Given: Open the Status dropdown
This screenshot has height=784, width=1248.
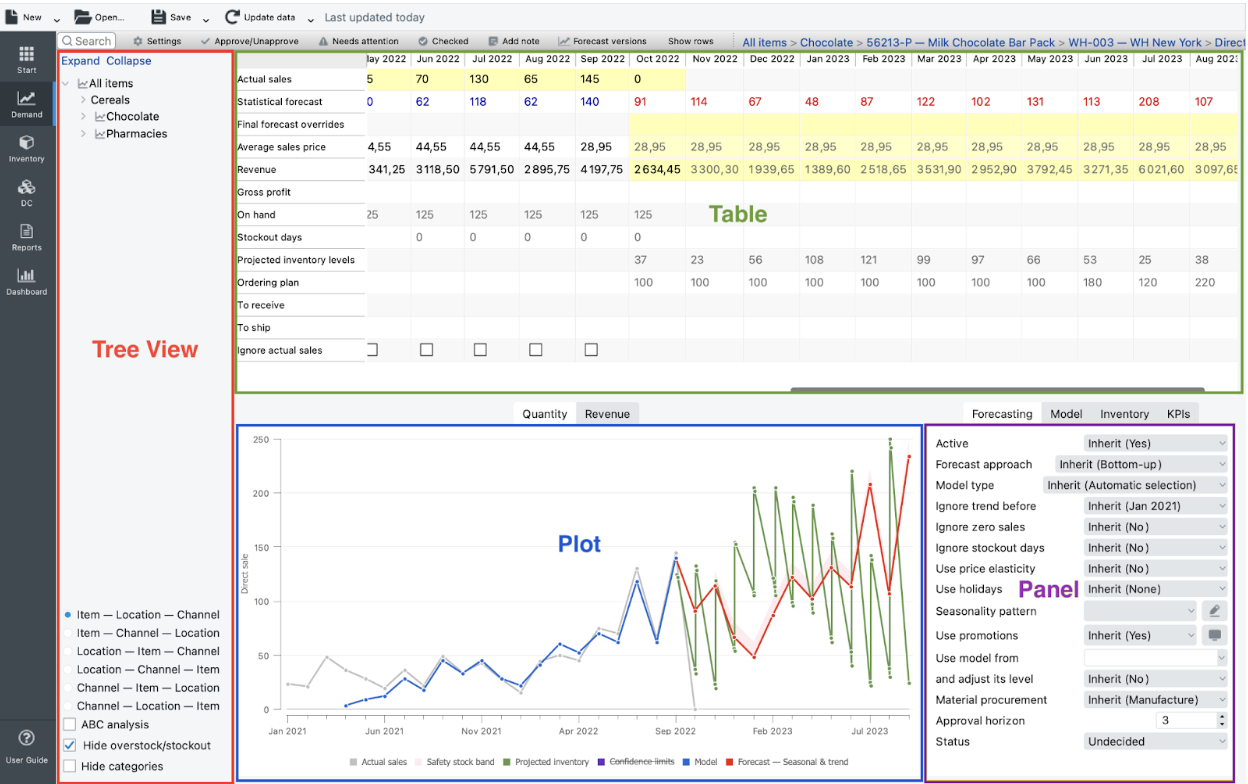Looking at the screenshot, I should point(1155,741).
